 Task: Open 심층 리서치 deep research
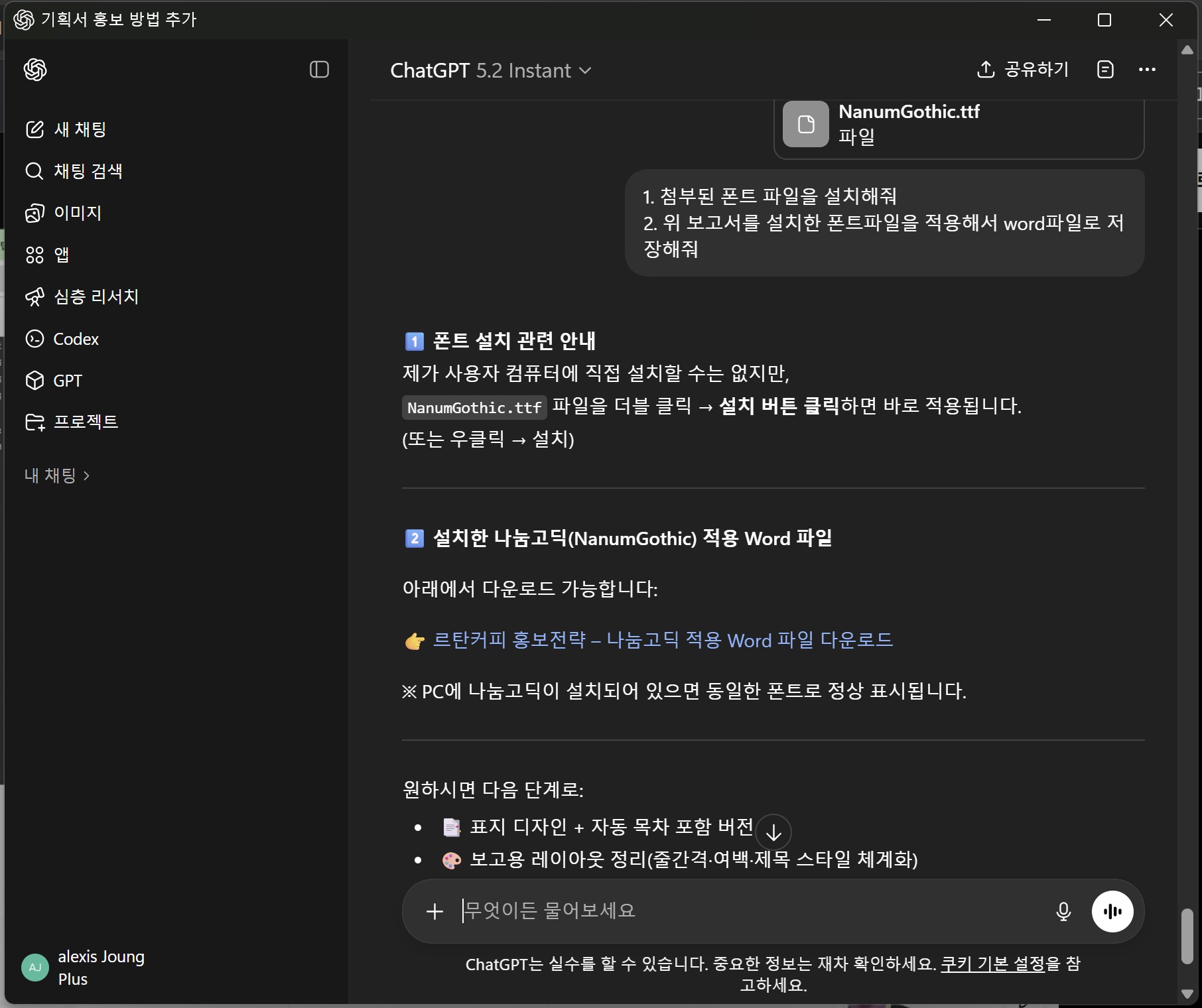(x=82, y=296)
